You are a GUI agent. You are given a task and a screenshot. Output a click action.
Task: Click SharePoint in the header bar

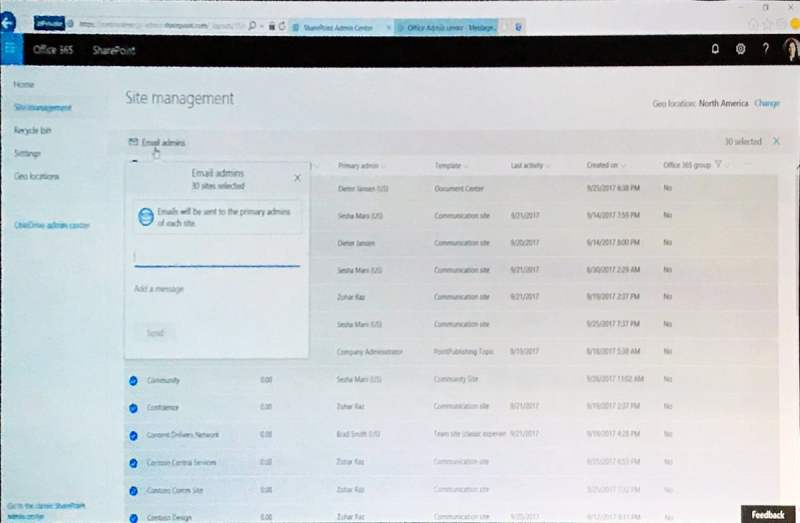point(114,50)
